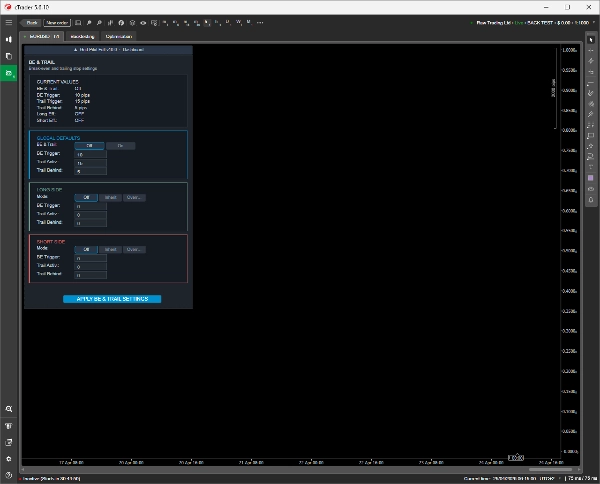Pick the purple drawing color swatch
This screenshot has height=484, width=600.
[591, 178]
